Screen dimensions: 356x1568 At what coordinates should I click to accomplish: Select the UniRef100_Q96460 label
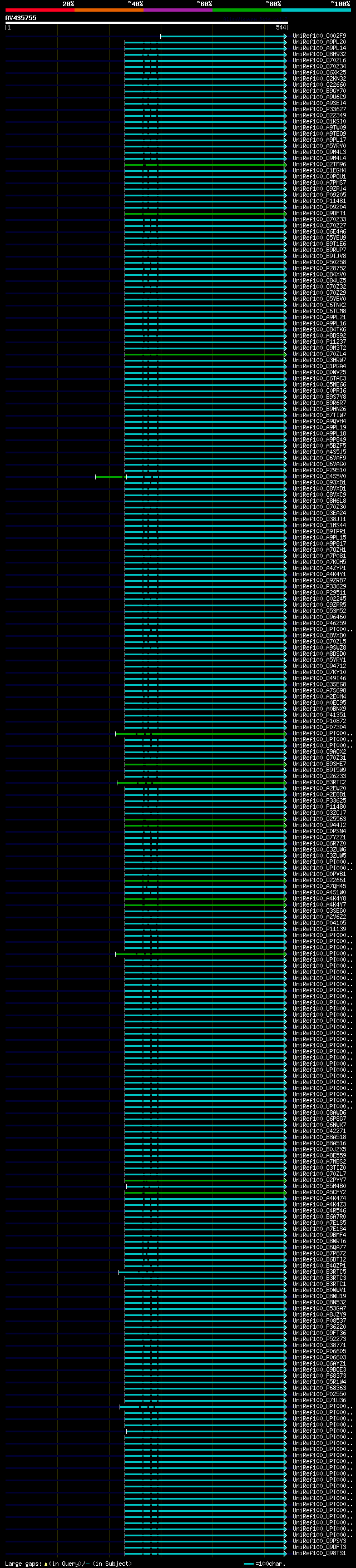[319, 617]
